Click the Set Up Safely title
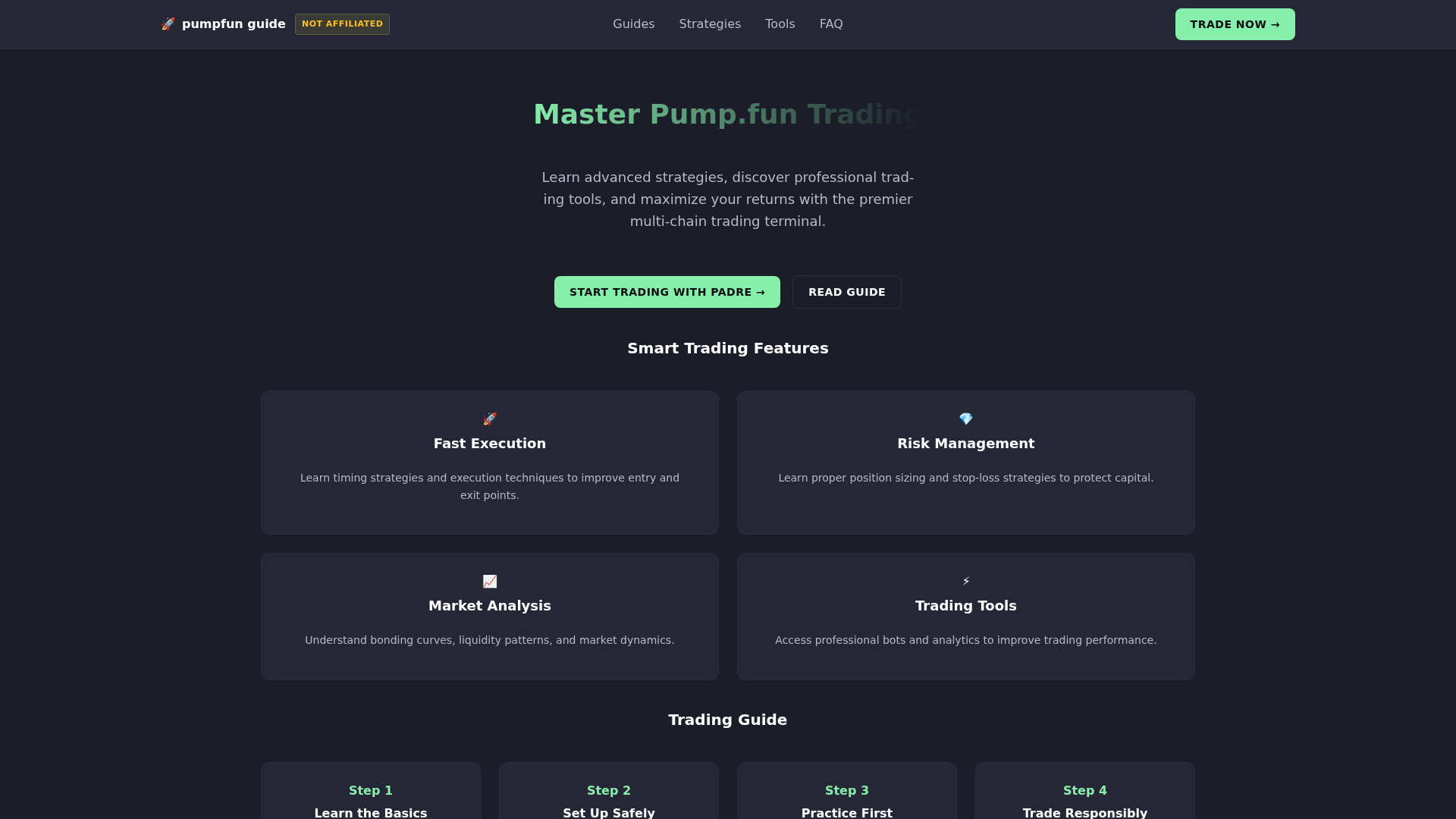This screenshot has width=1456, height=819. pyautogui.click(x=609, y=812)
